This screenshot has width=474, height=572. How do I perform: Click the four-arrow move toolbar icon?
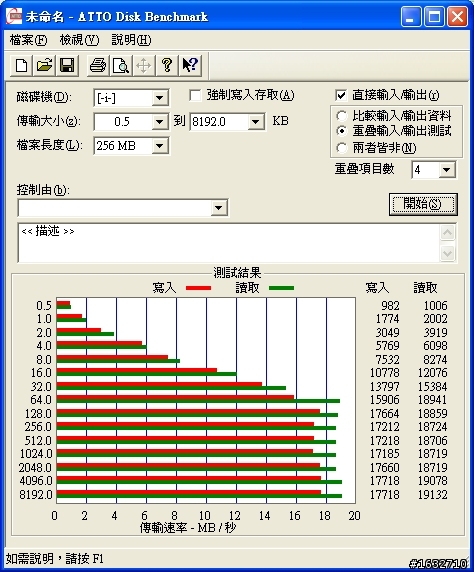[143, 66]
